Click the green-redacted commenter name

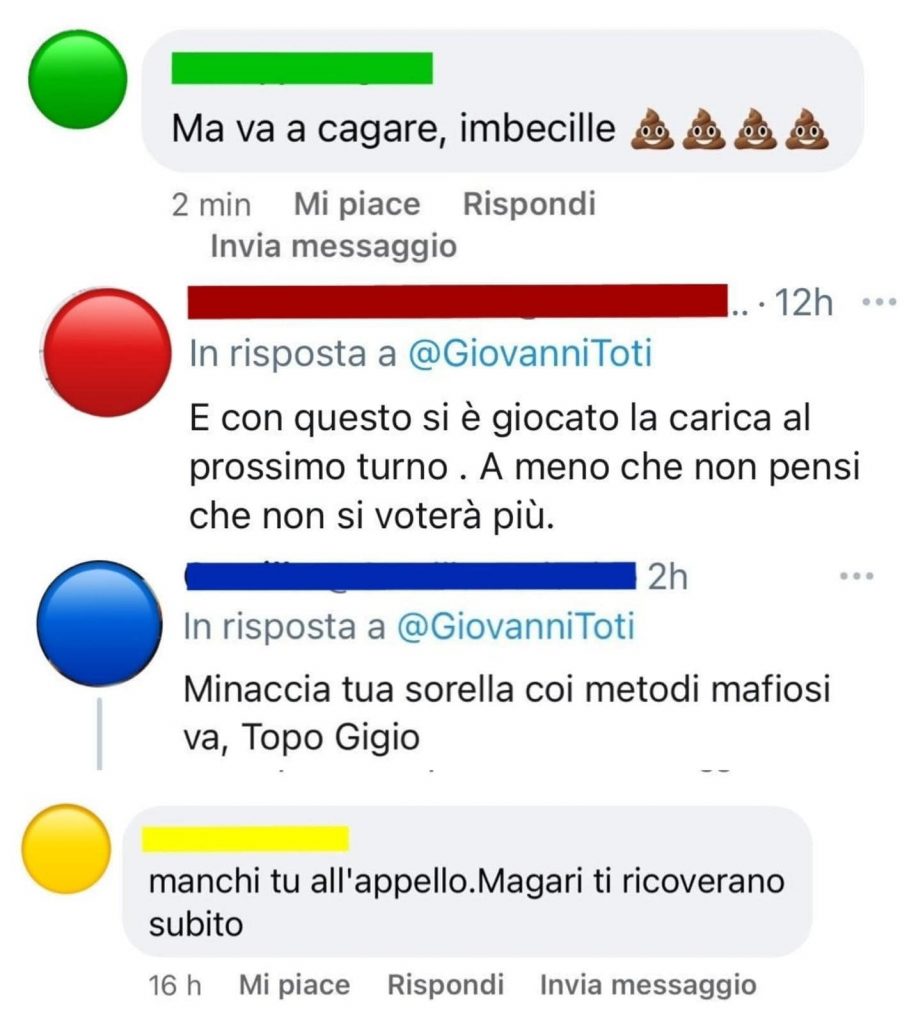(302, 68)
